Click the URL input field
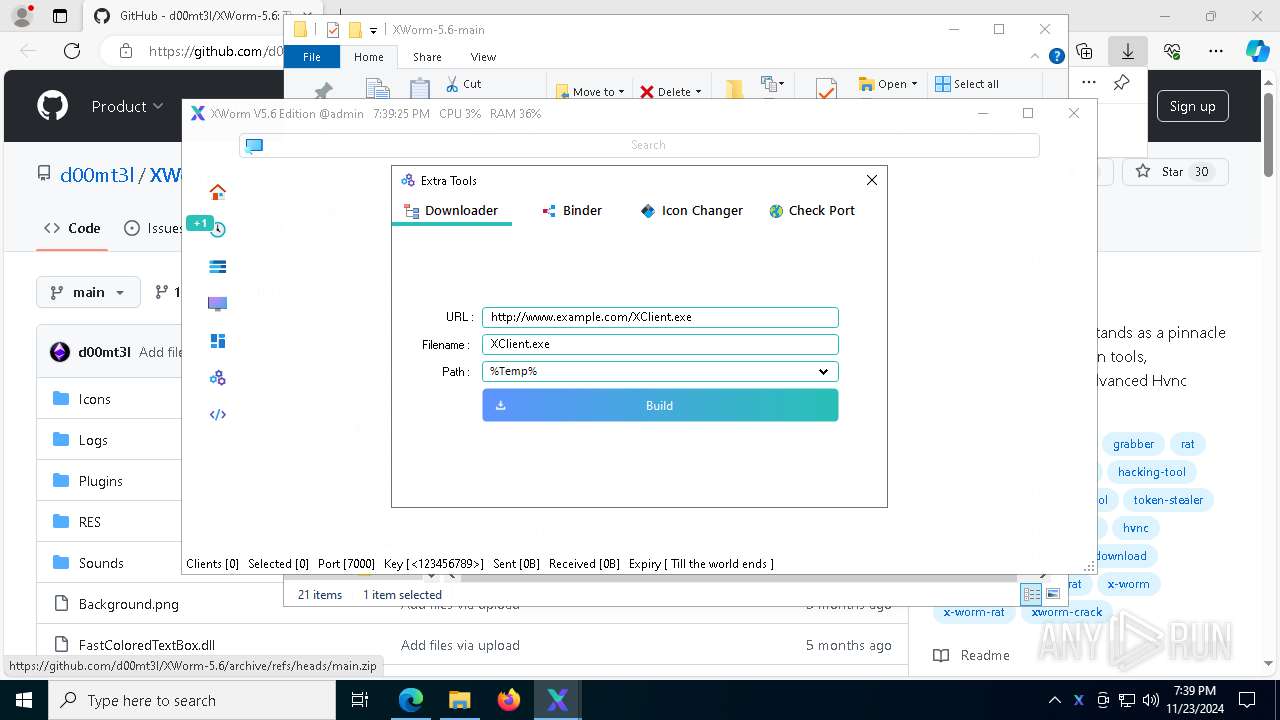The height and width of the screenshot is (720, 1280). (x=660, y=317)
